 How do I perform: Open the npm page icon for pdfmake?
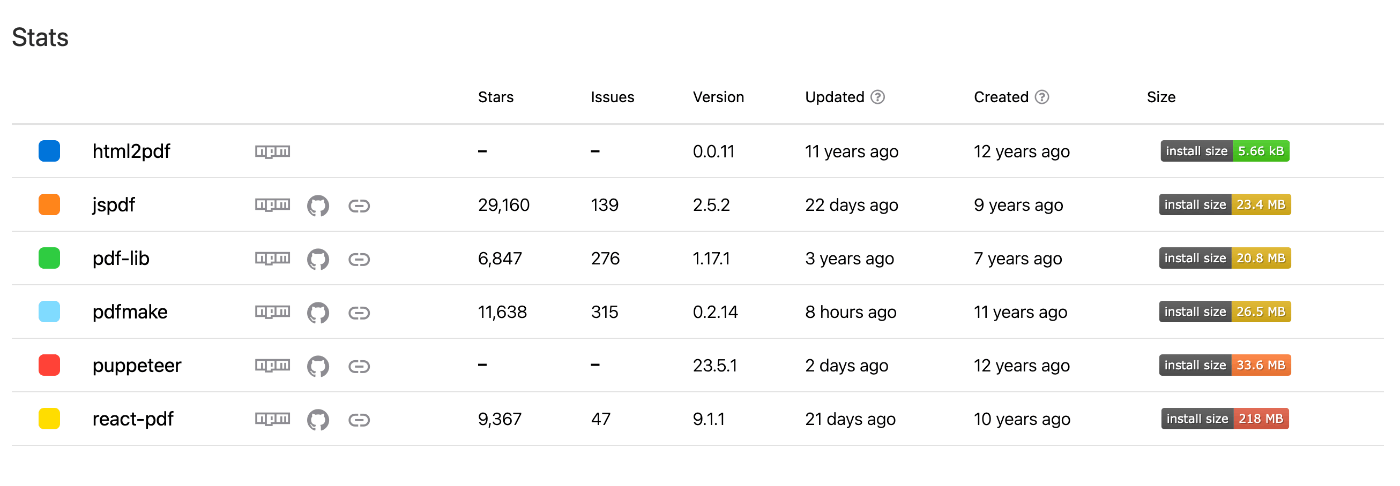point(272,312)
